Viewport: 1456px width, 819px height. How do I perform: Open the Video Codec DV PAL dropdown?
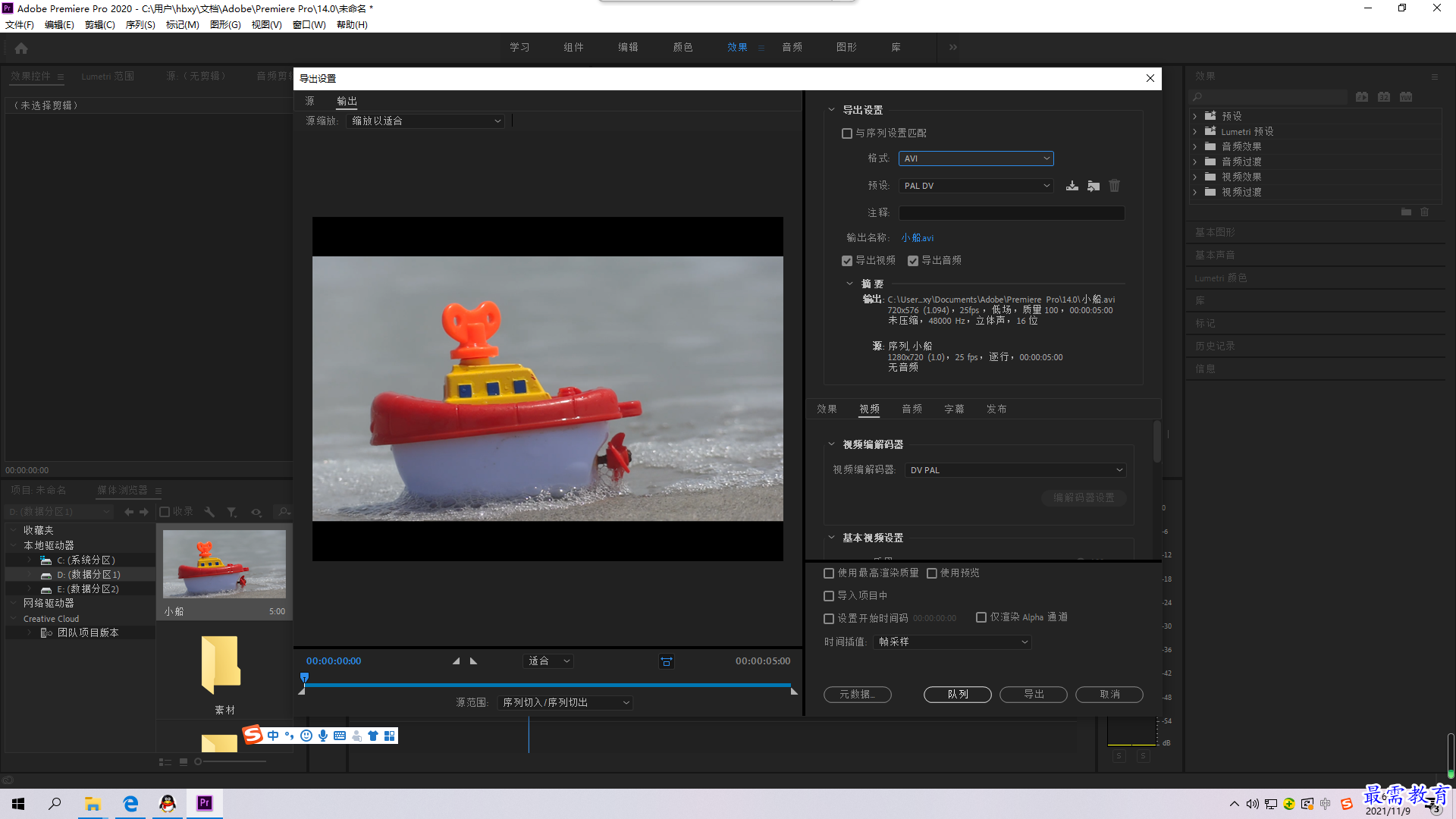(1015, 470)
